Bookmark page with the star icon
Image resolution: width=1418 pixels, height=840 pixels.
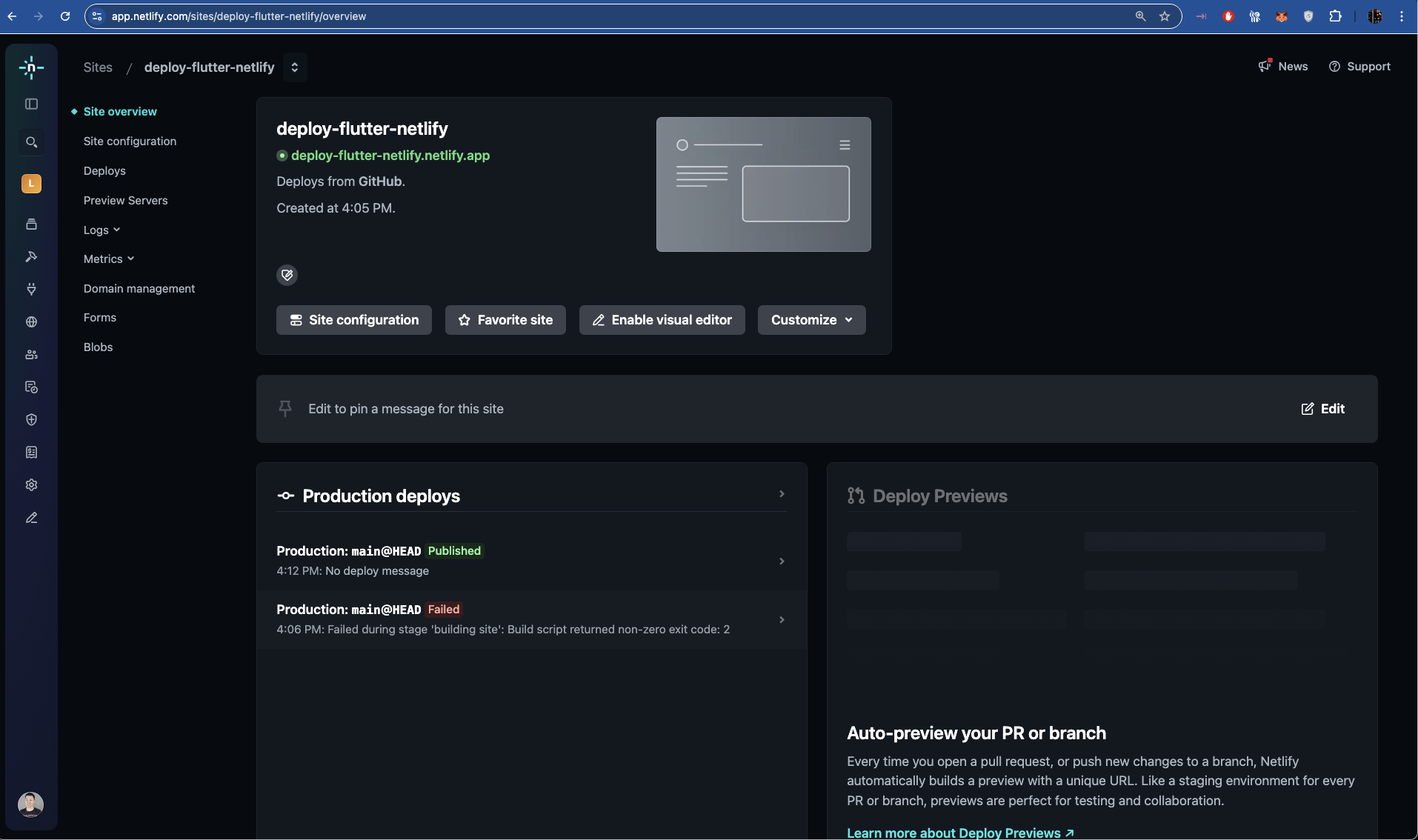point(1165,16)
